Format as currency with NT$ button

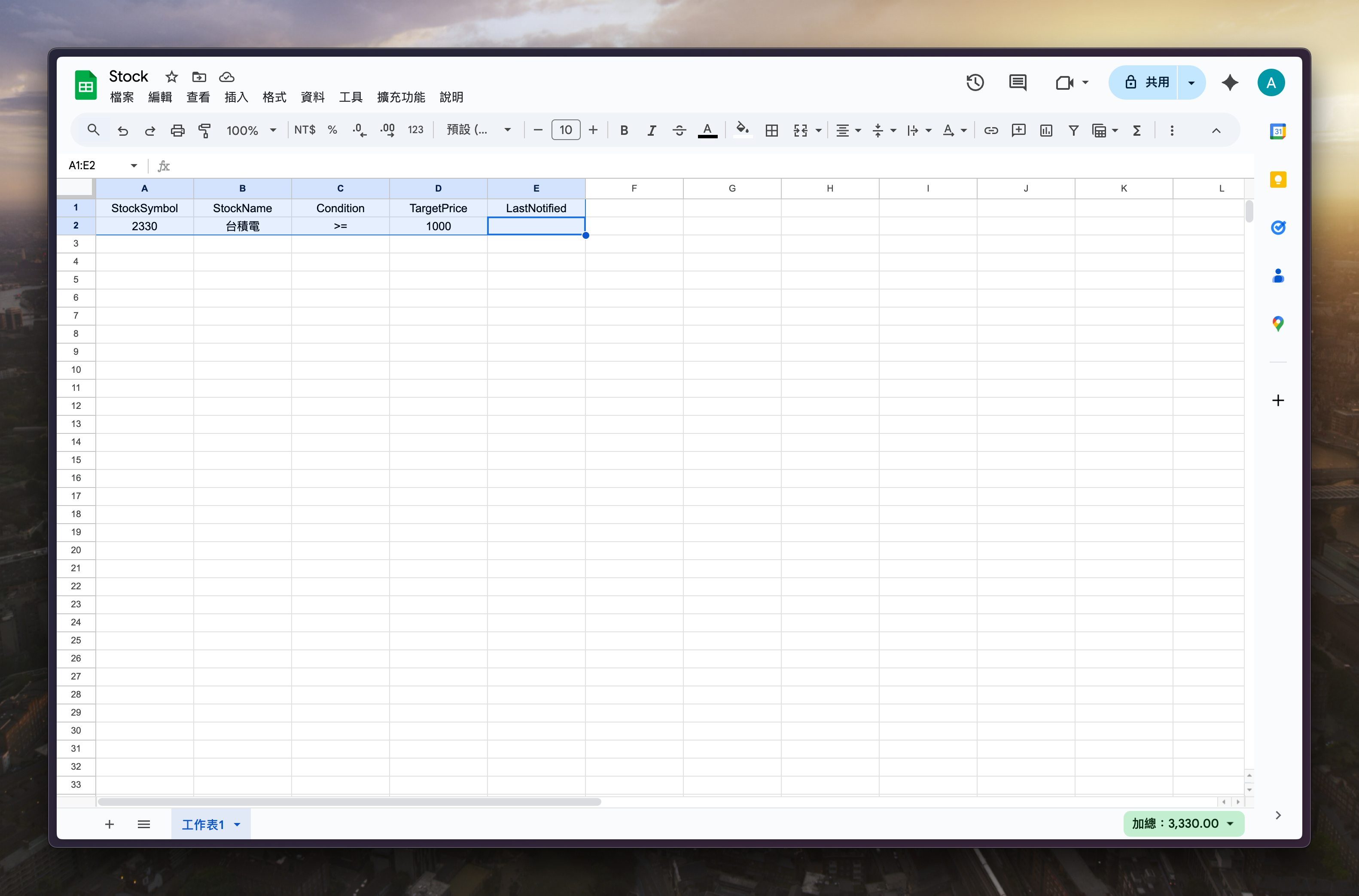point(305,130)
